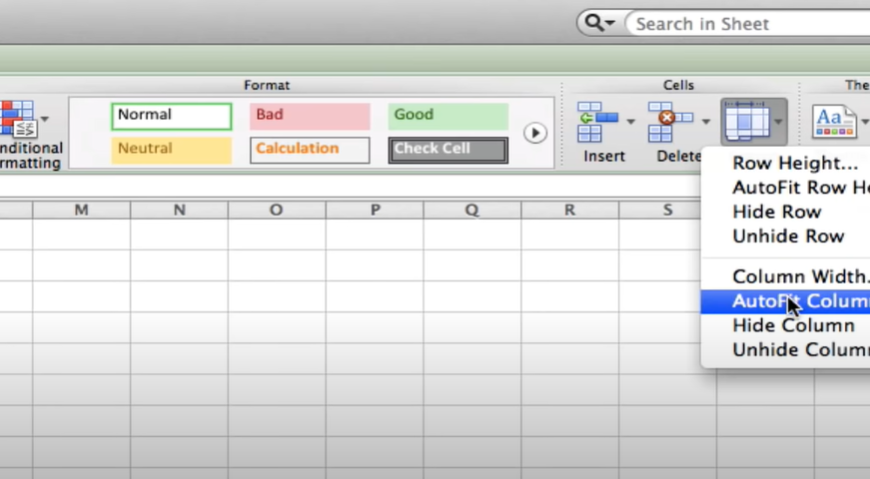
Task: Select column O header
Action: click(x=277, y=210)
